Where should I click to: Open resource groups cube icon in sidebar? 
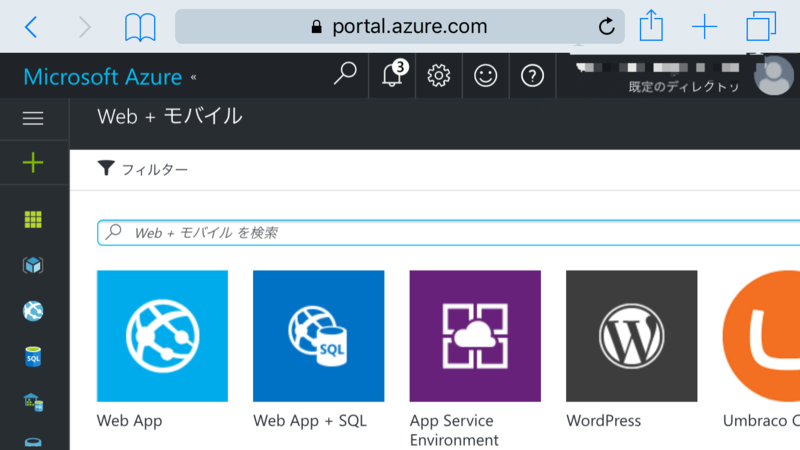point(33,265)
